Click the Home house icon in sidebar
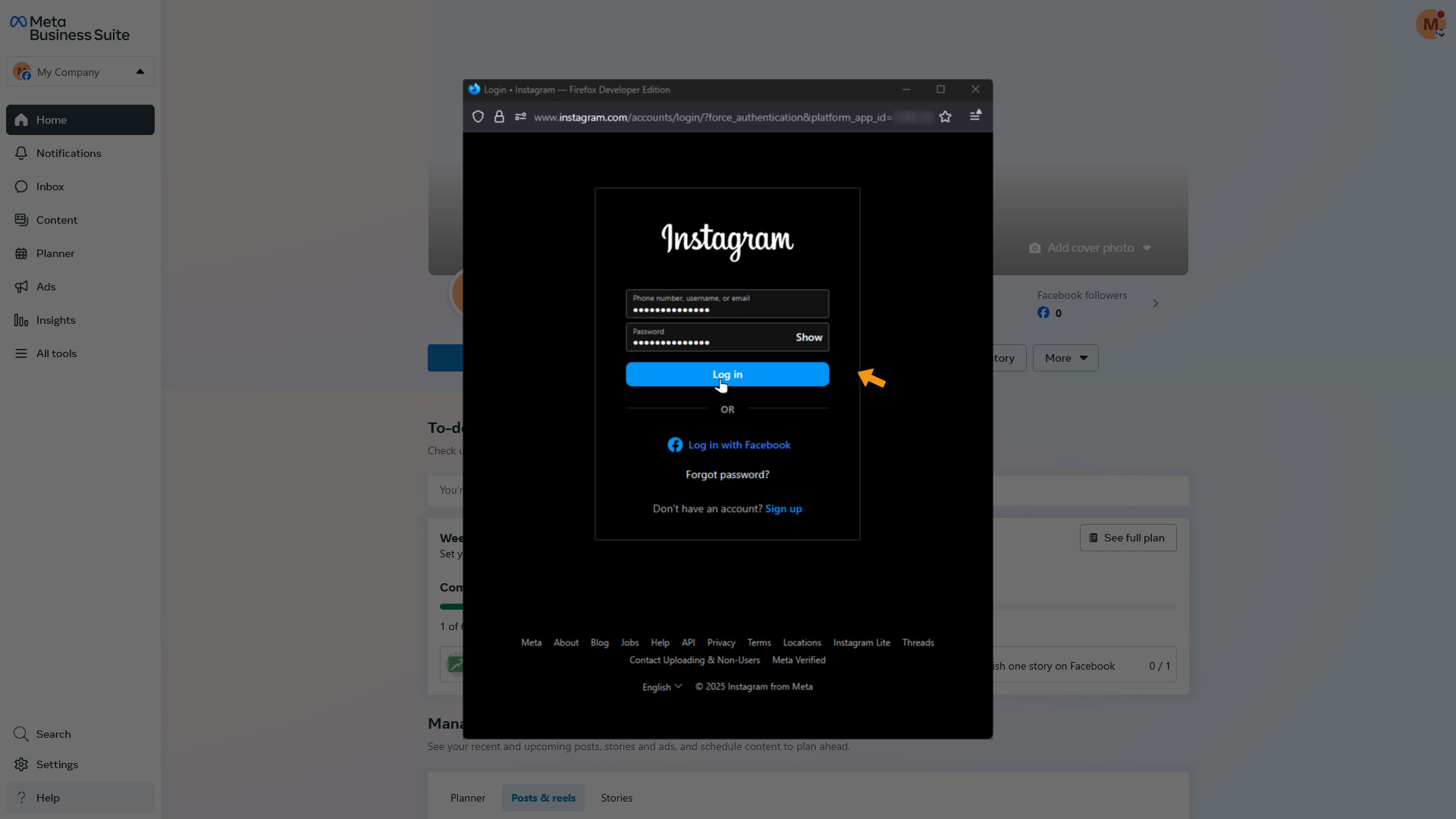Screen dimensions: 1456x819 21,120
